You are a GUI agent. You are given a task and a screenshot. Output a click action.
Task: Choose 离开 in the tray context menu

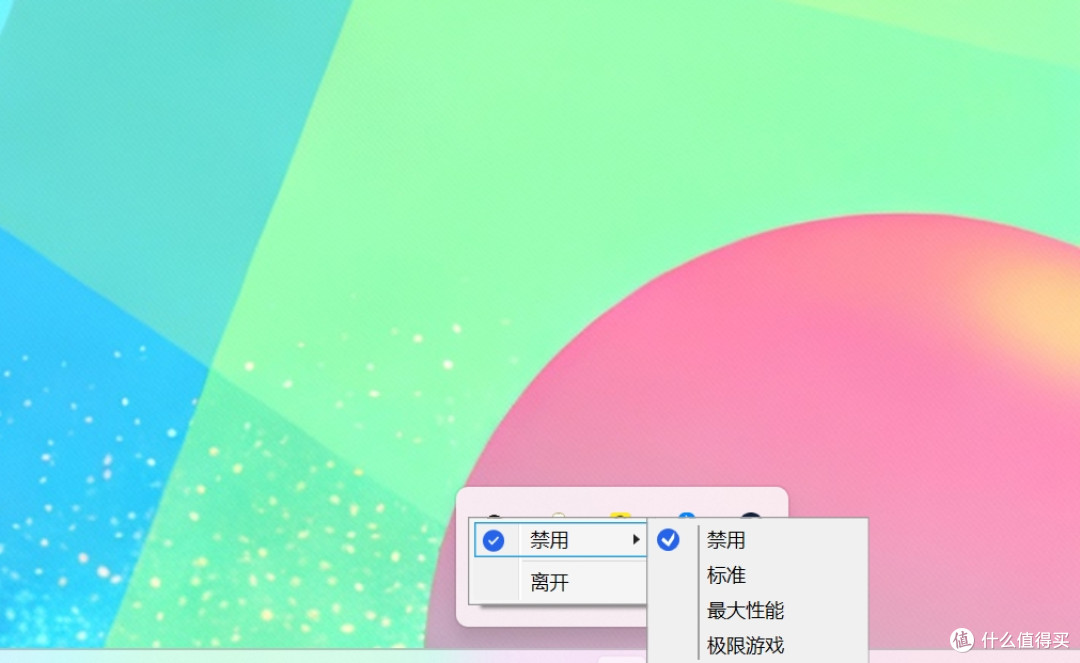point(560,582)
